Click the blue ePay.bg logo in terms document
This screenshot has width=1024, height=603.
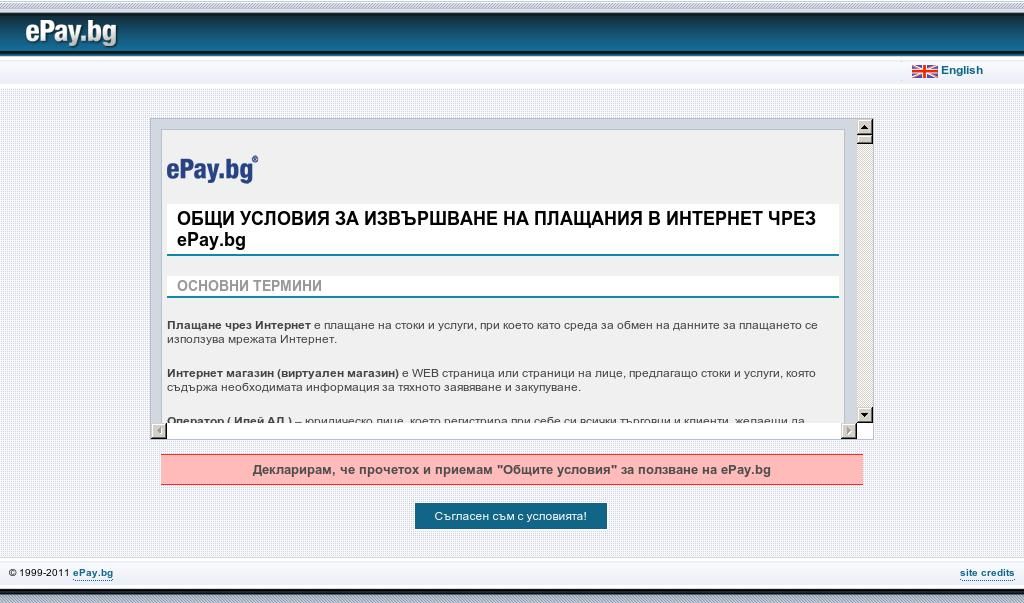click(x=212, y=170)
